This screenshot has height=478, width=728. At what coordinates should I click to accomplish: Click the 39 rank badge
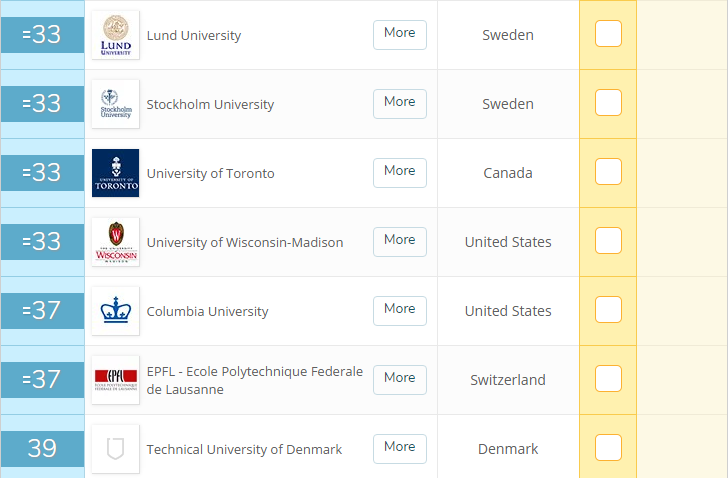tap(42, 449)
